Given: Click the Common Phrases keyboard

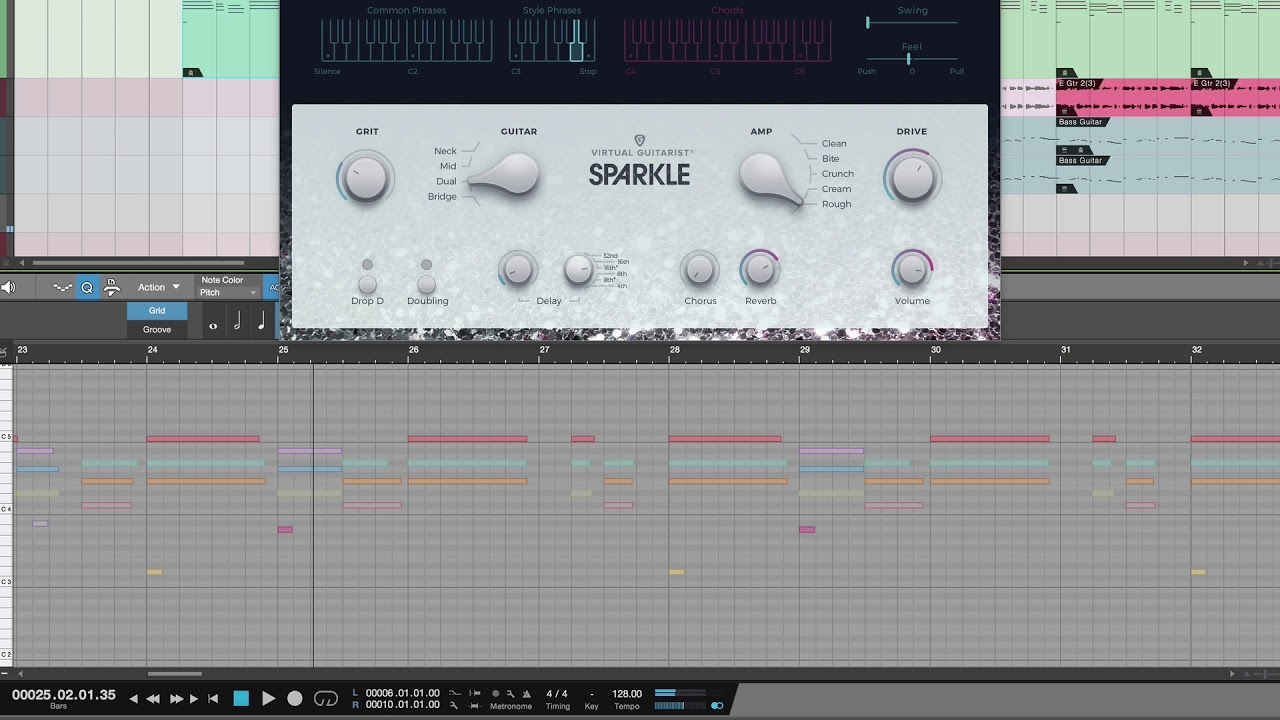Looking at the screenshot, I should (x=406, y=42).
